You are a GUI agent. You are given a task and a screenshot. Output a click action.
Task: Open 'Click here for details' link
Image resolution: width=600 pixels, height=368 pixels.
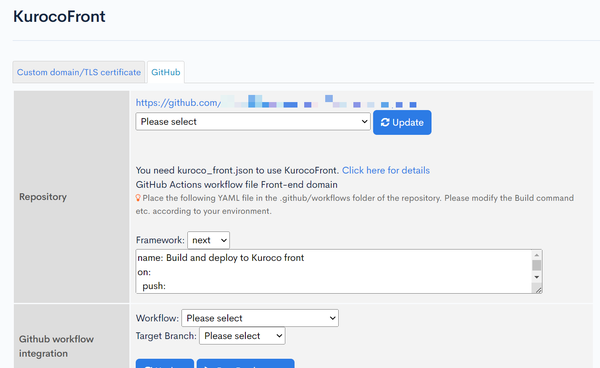click(386, 170)
